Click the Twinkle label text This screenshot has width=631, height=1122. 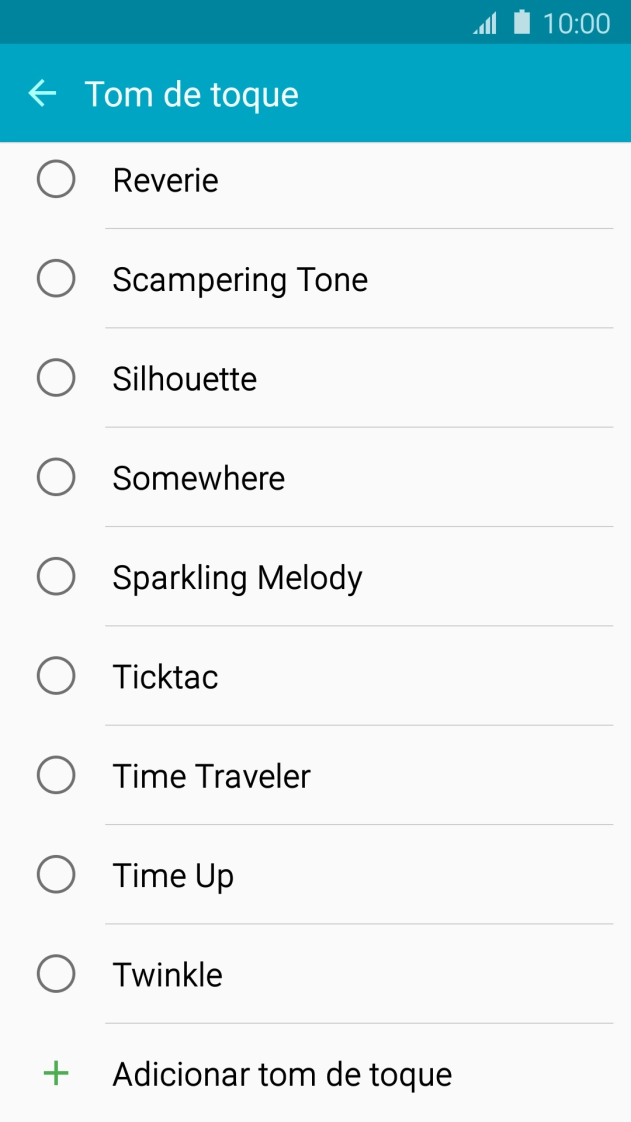(166, 974)
